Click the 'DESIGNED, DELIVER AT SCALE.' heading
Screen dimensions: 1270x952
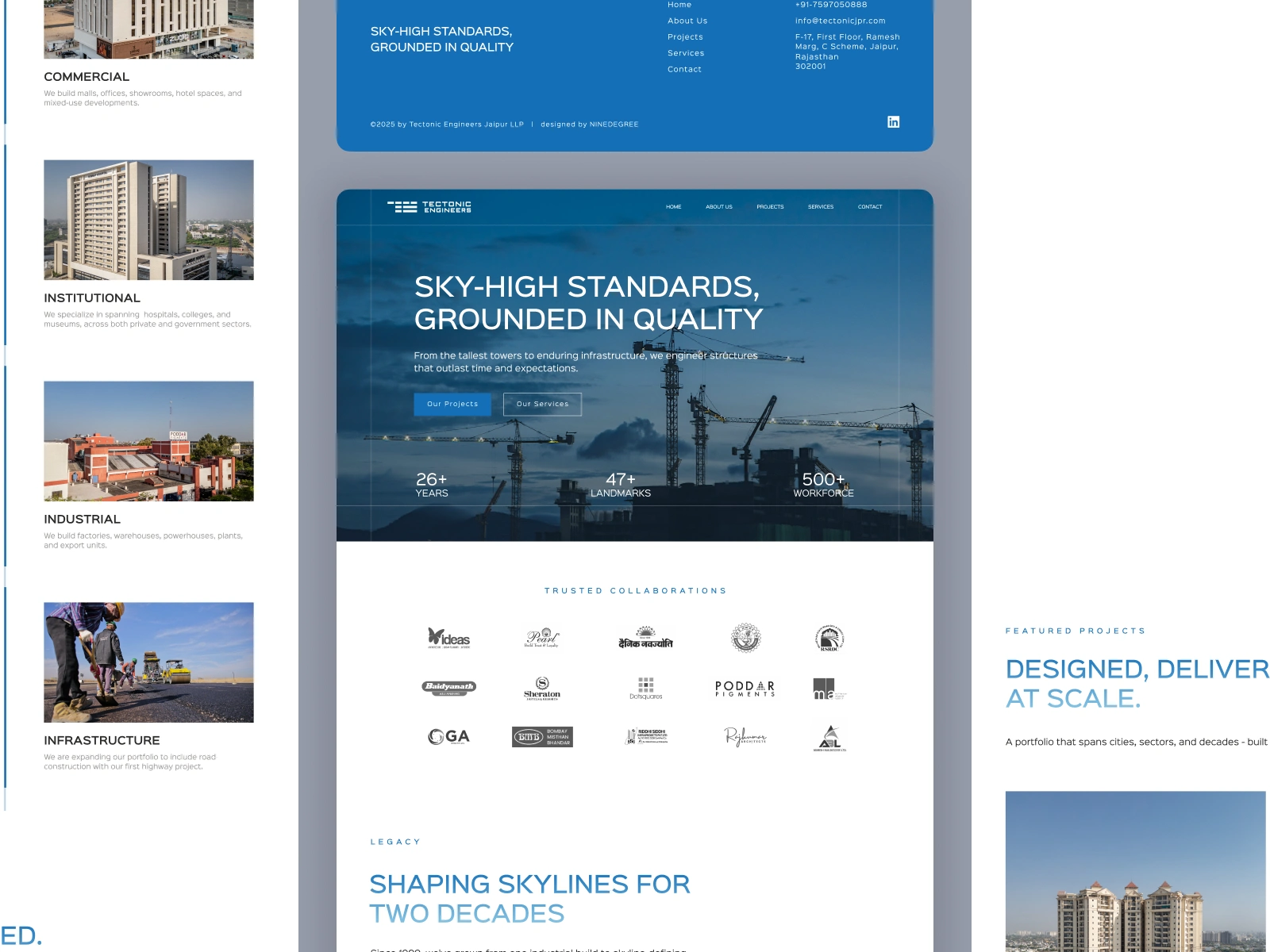coord(1137,684)
